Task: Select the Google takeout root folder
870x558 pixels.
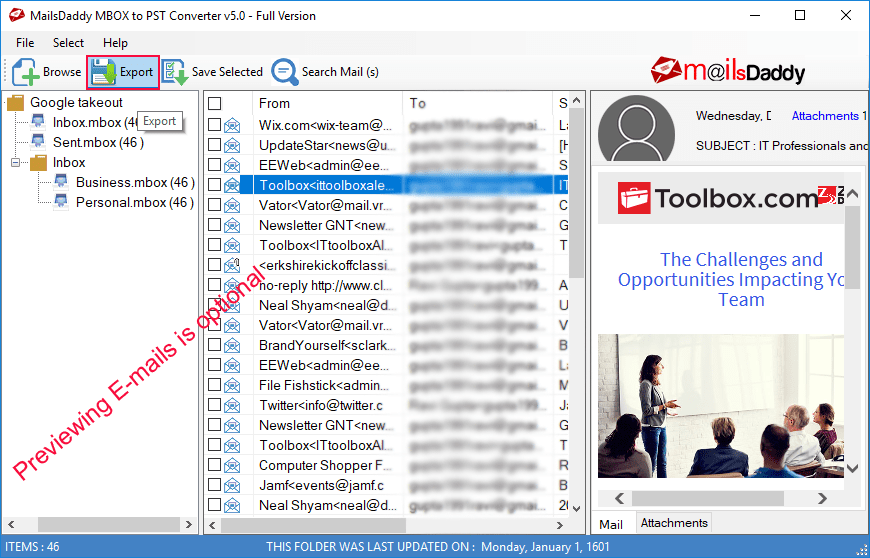Action: point(76,103)
